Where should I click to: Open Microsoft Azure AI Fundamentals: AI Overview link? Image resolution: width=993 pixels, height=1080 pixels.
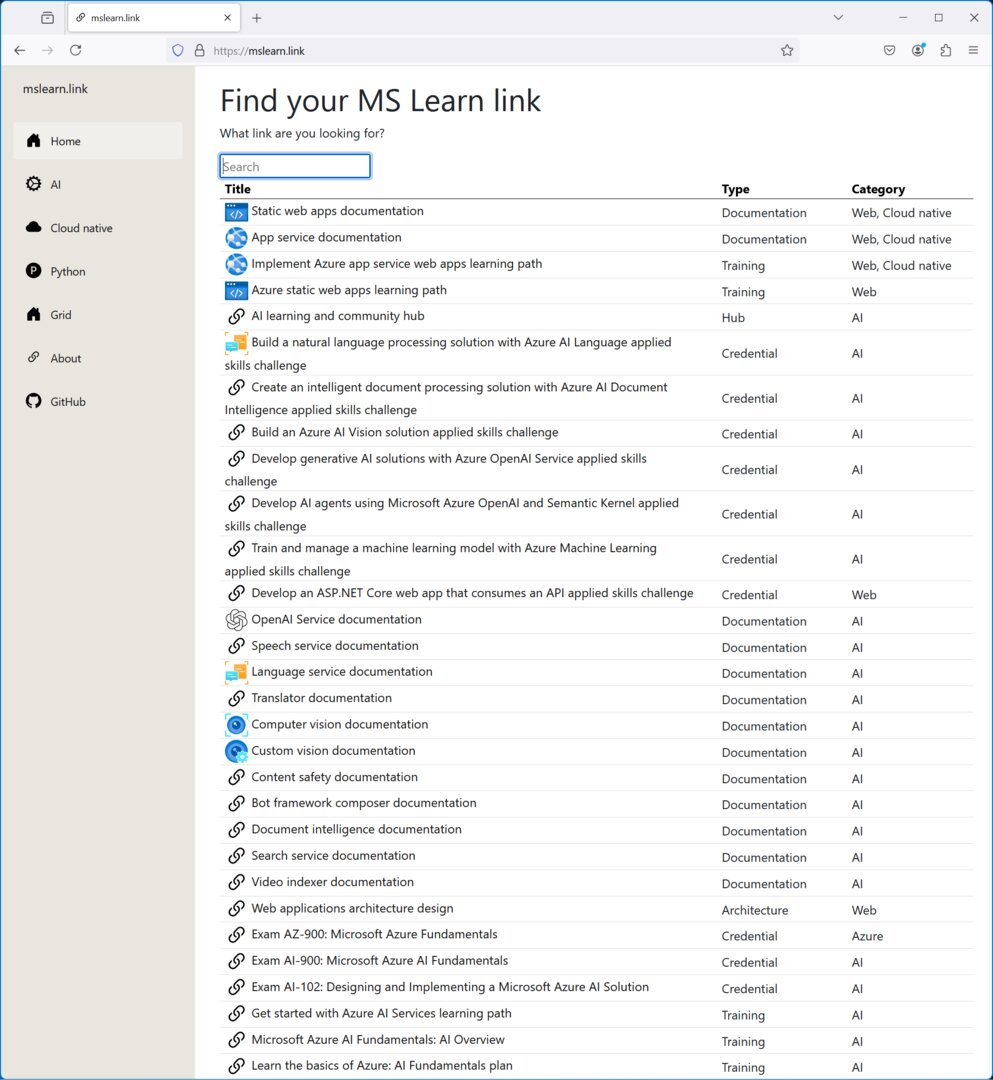(x=378, y=1039)
